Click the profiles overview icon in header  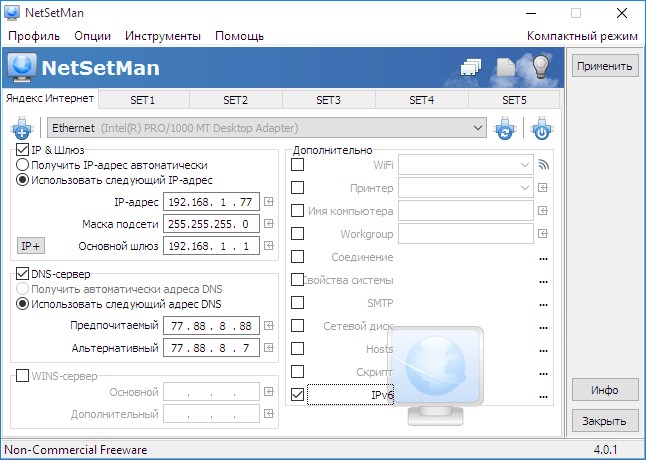pyautogui.click(x=471, y=67)
